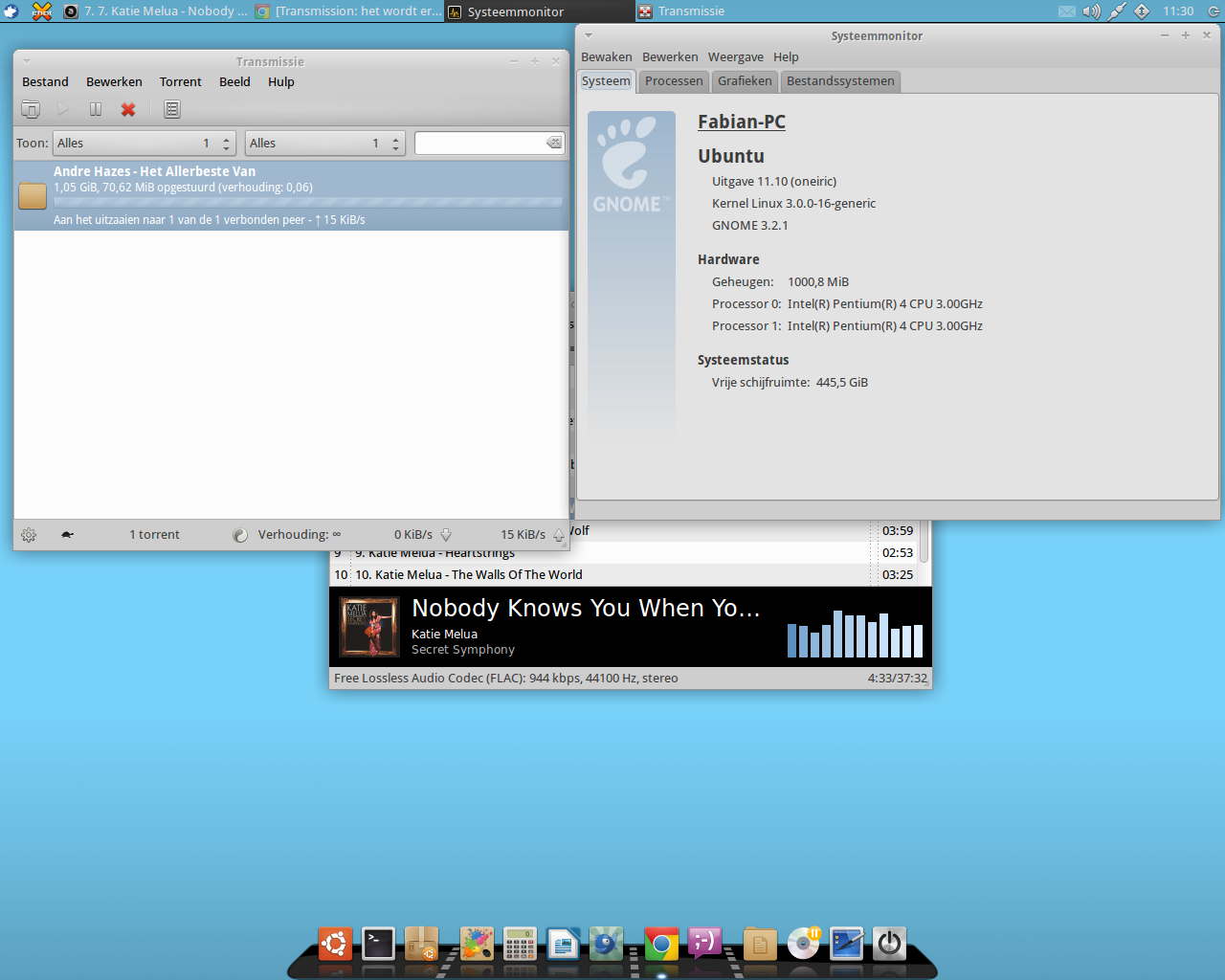Open the Bewerken menu in Transmissie

(x=114, y=82)
